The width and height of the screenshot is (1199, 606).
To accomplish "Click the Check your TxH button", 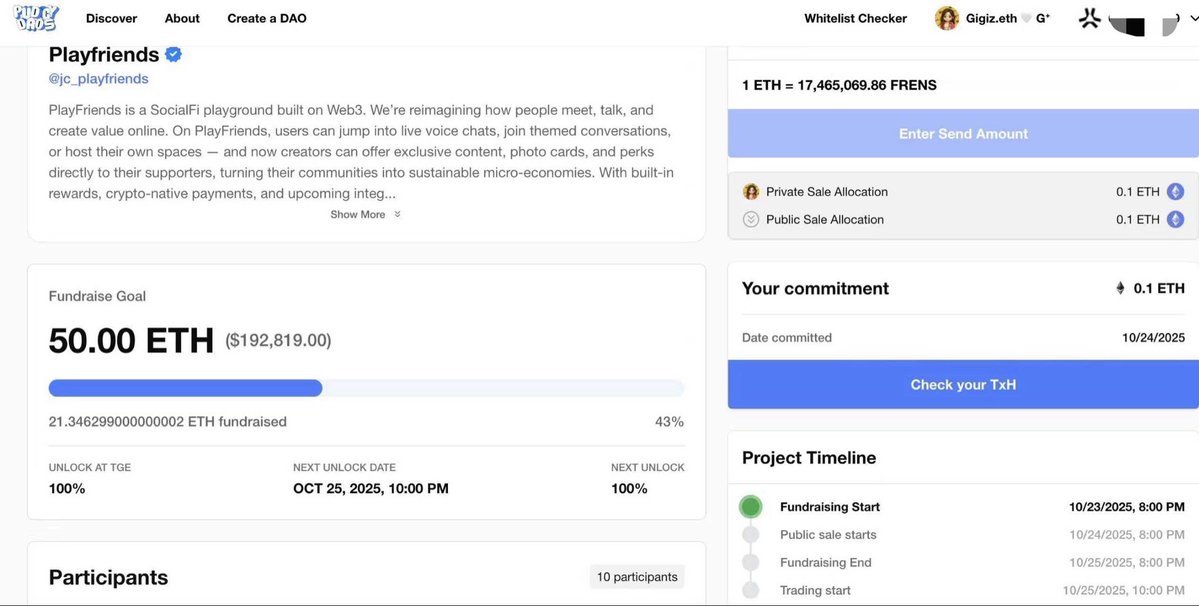I will pos(963,385).
